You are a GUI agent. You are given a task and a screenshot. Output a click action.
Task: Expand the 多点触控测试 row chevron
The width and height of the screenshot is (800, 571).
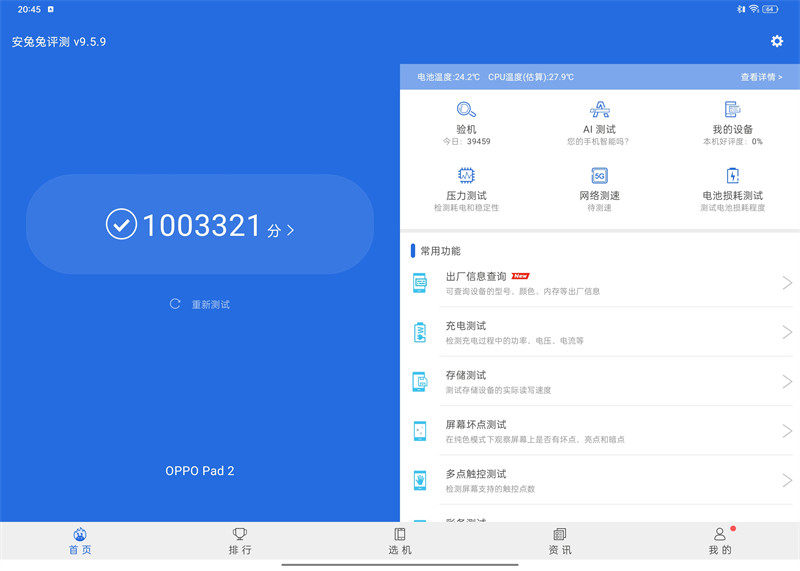coord(787,480)
